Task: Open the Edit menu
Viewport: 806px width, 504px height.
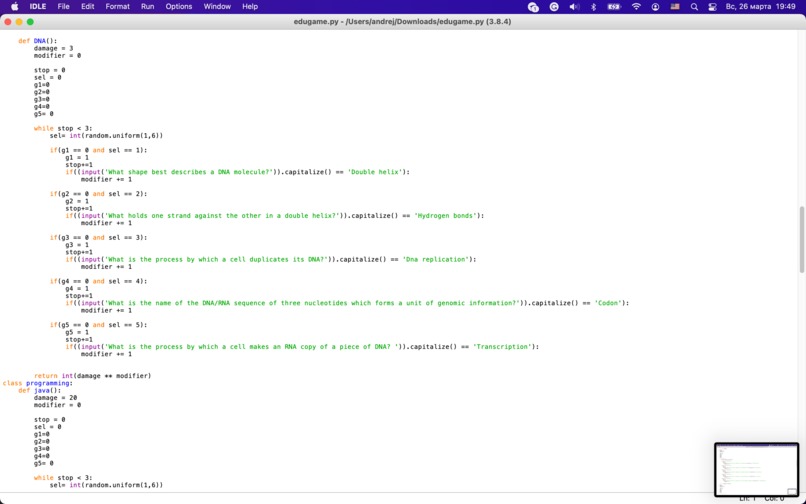Action: click(87, 7)
